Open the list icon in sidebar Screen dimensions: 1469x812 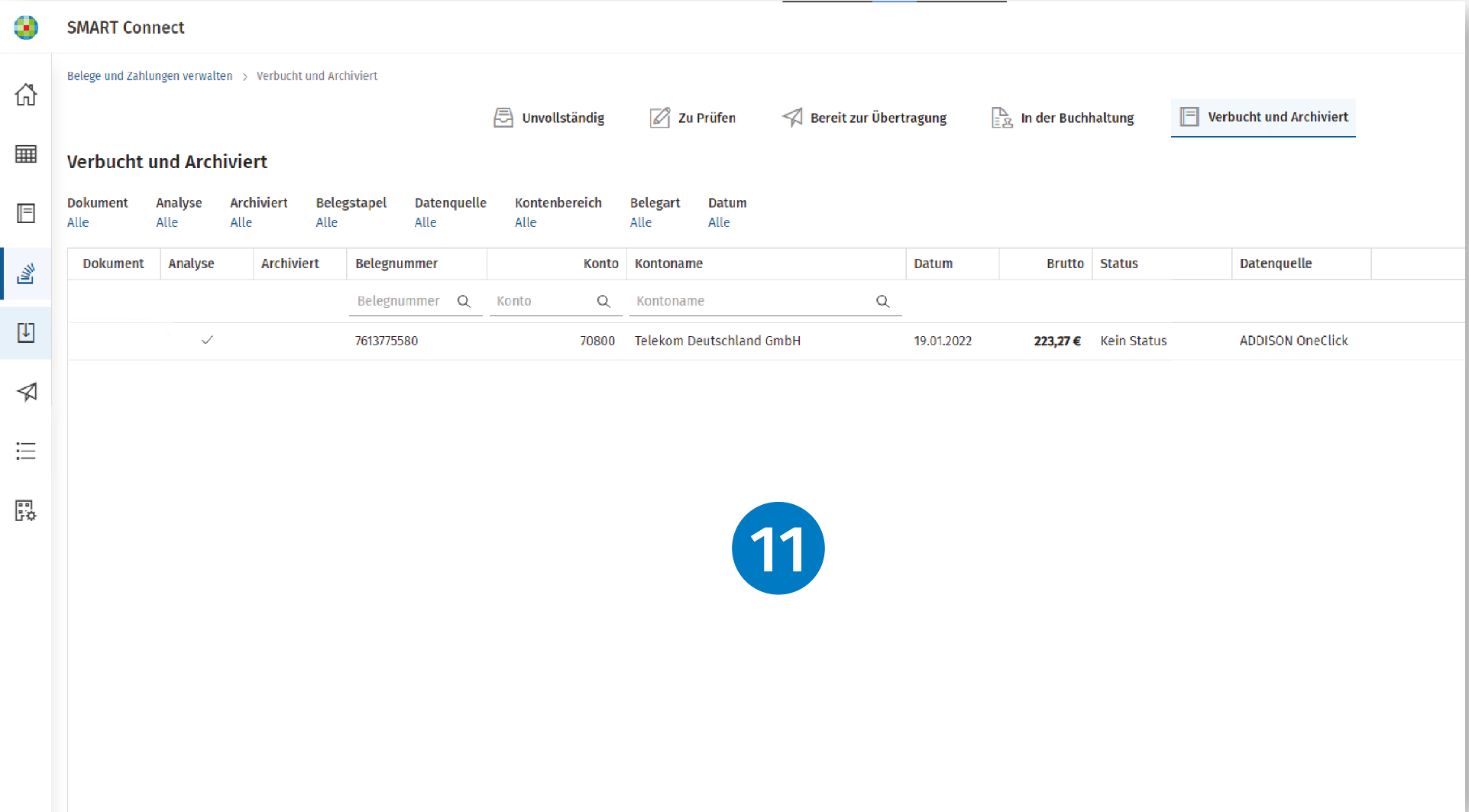[26, 451]
